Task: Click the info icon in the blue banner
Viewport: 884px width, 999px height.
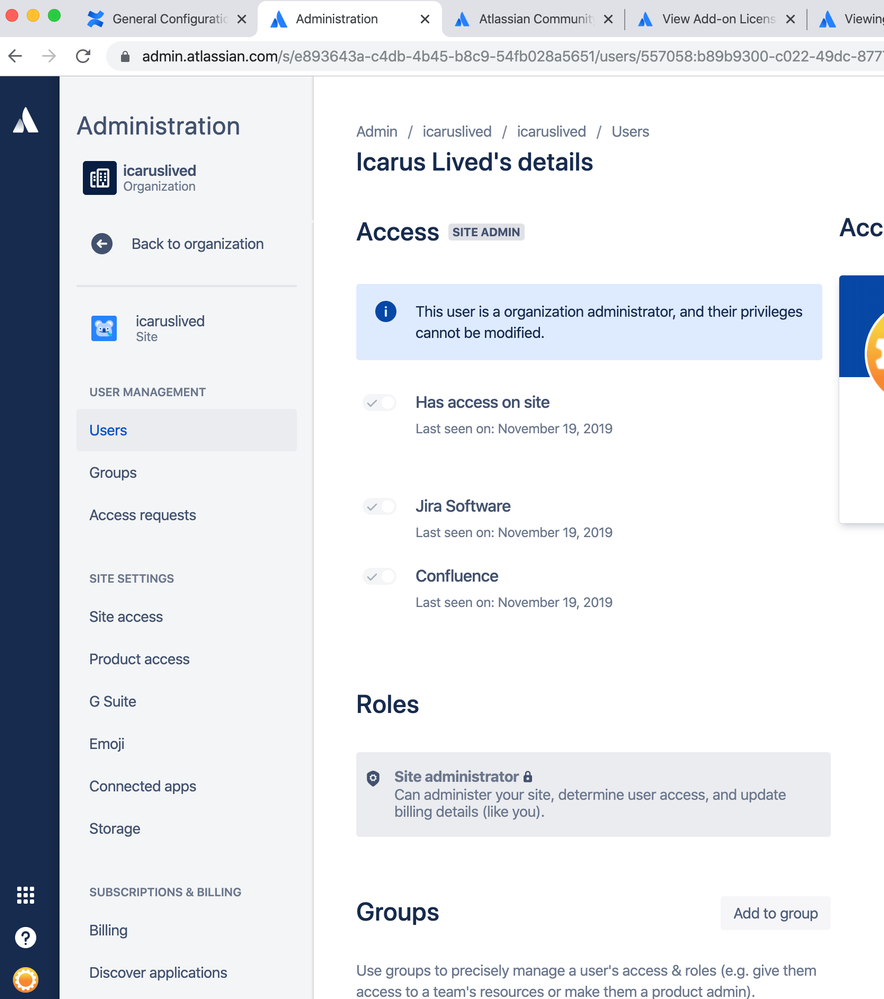Action: point(386,312)
